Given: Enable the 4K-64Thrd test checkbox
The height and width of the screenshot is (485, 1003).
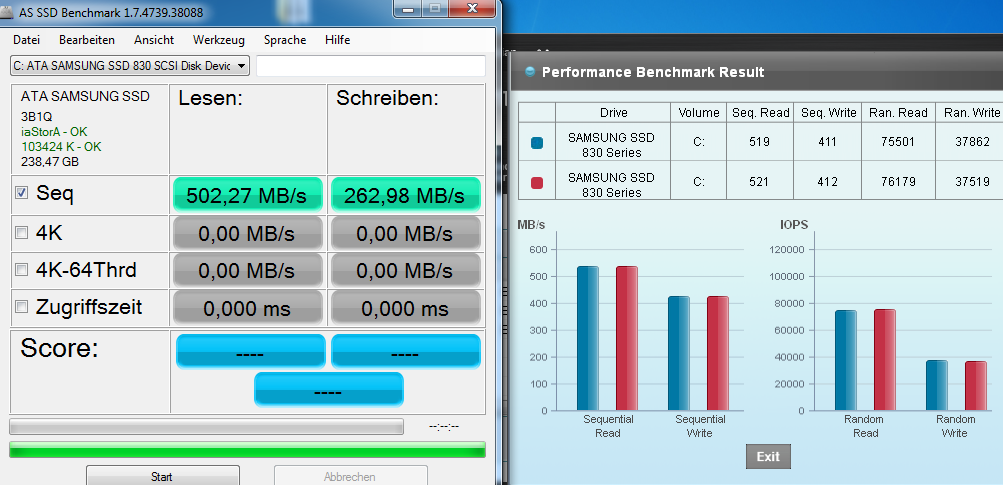Looking at the screenshot, I should pos(22,270).
